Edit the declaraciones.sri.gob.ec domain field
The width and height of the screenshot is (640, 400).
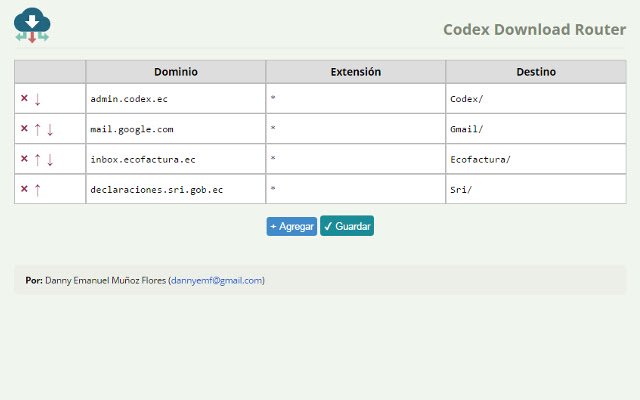coord(176,189)
